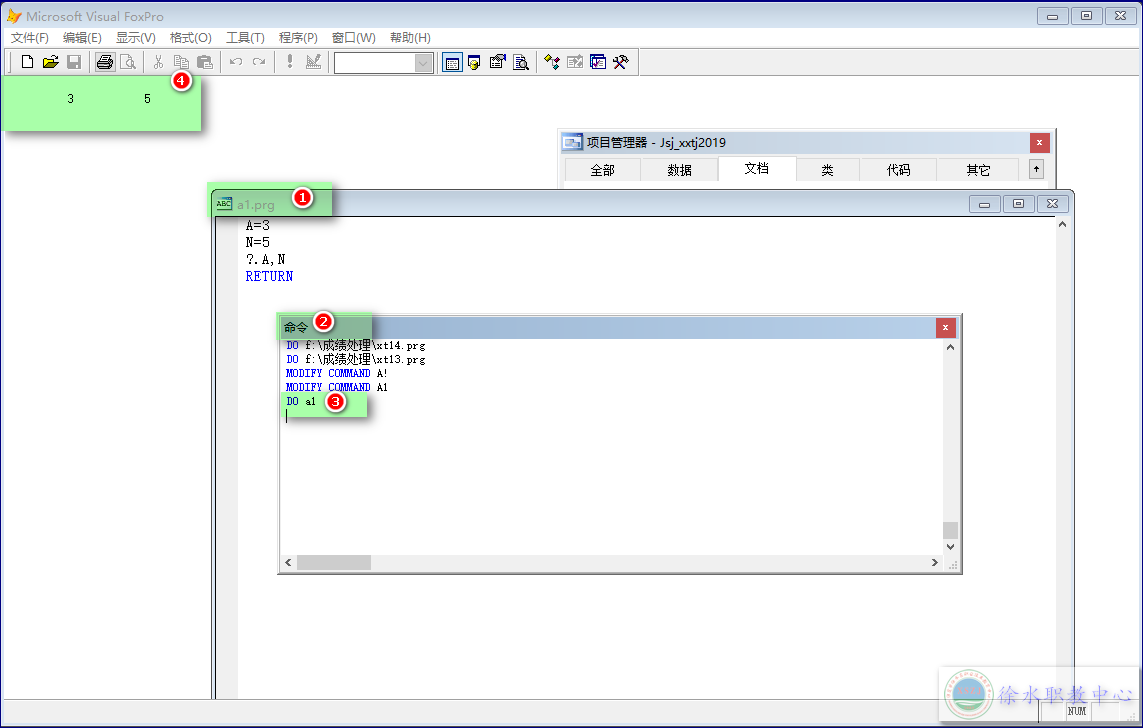Collapse Project Manager with the up arrow

click(x=1036, y=169)
